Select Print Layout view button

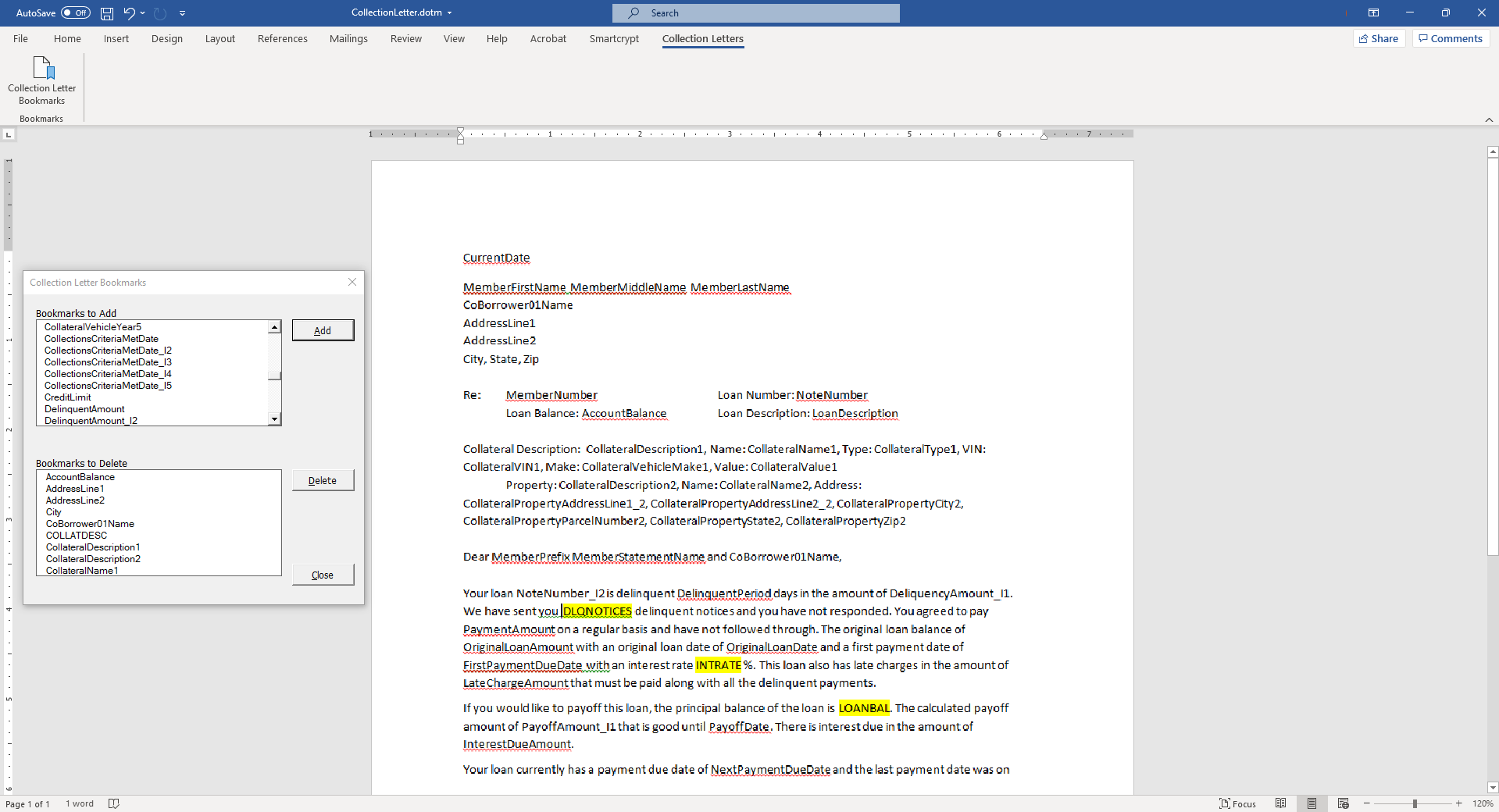pos(1312,803)
